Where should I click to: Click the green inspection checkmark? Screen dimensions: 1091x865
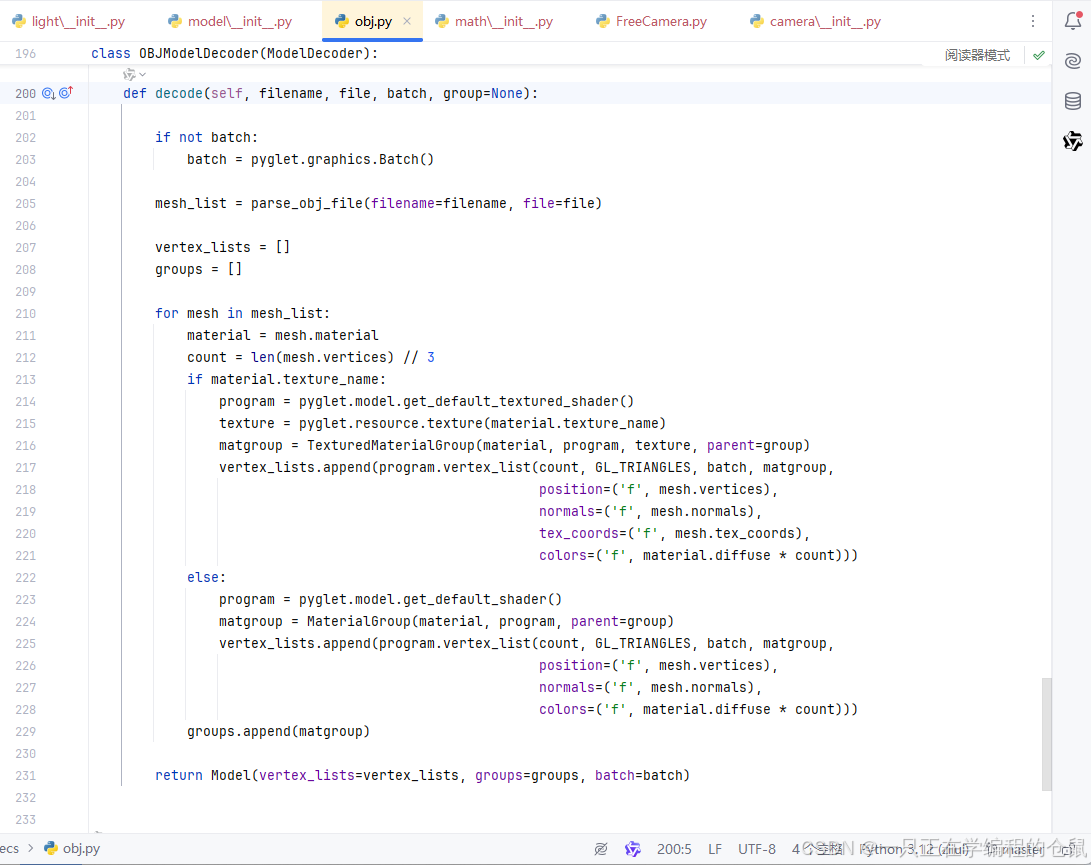(x=1039, y=55)
